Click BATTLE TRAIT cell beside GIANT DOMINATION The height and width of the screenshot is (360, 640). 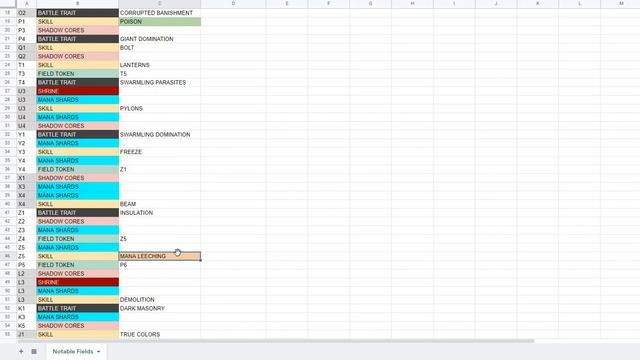[x=78, y=39]
